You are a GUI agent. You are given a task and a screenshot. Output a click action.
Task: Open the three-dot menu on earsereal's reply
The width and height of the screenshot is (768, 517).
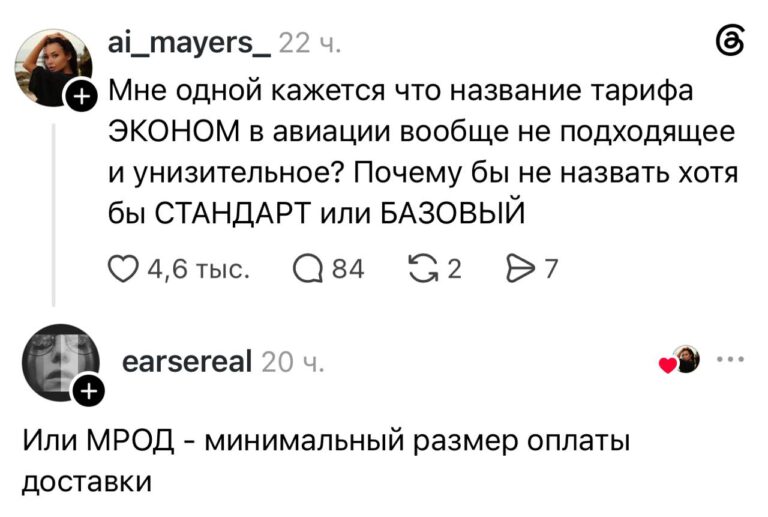pos(730,359)
